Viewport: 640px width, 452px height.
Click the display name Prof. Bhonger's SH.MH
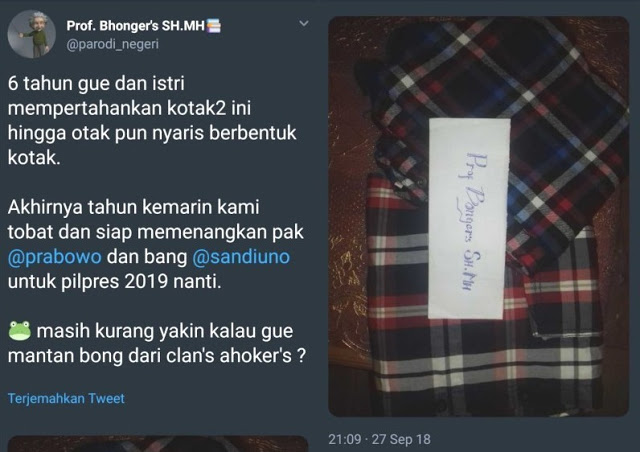(x=135, y=26)
